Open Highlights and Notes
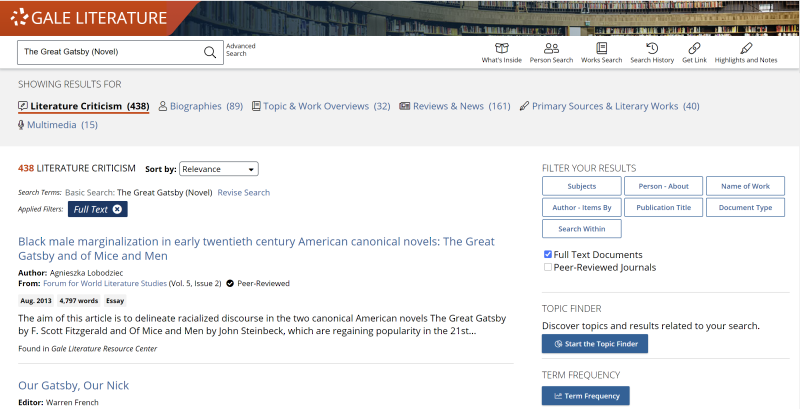800x409 pixels. [746, 53]
